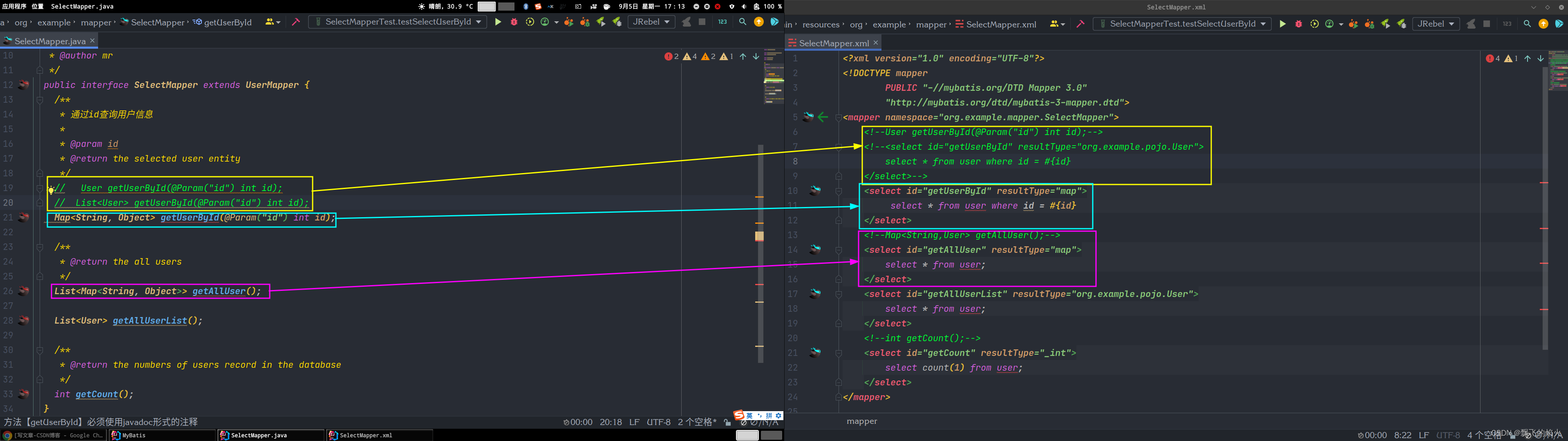Click Java editor vertical scrollbar thumb
This screenshot has width=1568, height=441.
point(761,253)
